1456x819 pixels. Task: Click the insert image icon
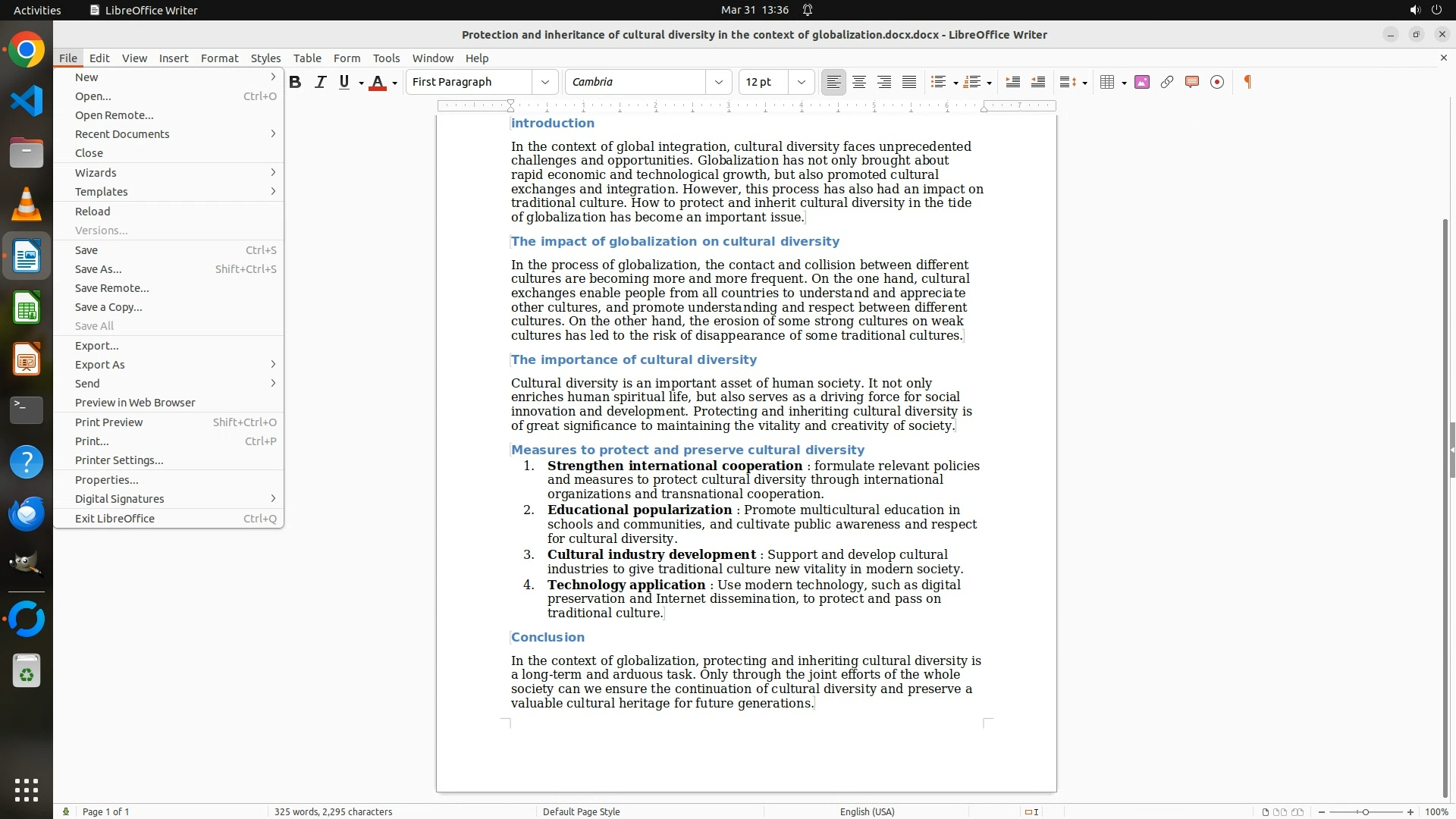pos(1141,82)
